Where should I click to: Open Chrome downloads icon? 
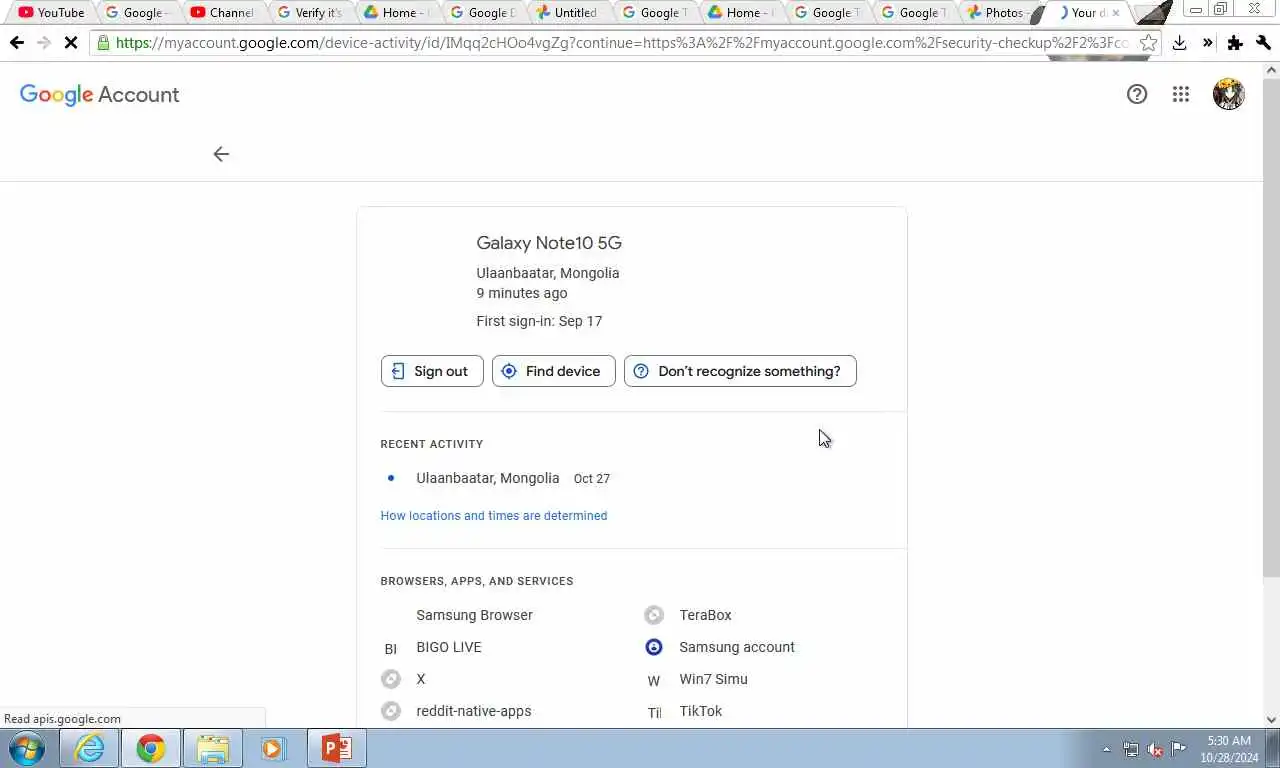pos(1180,43)
